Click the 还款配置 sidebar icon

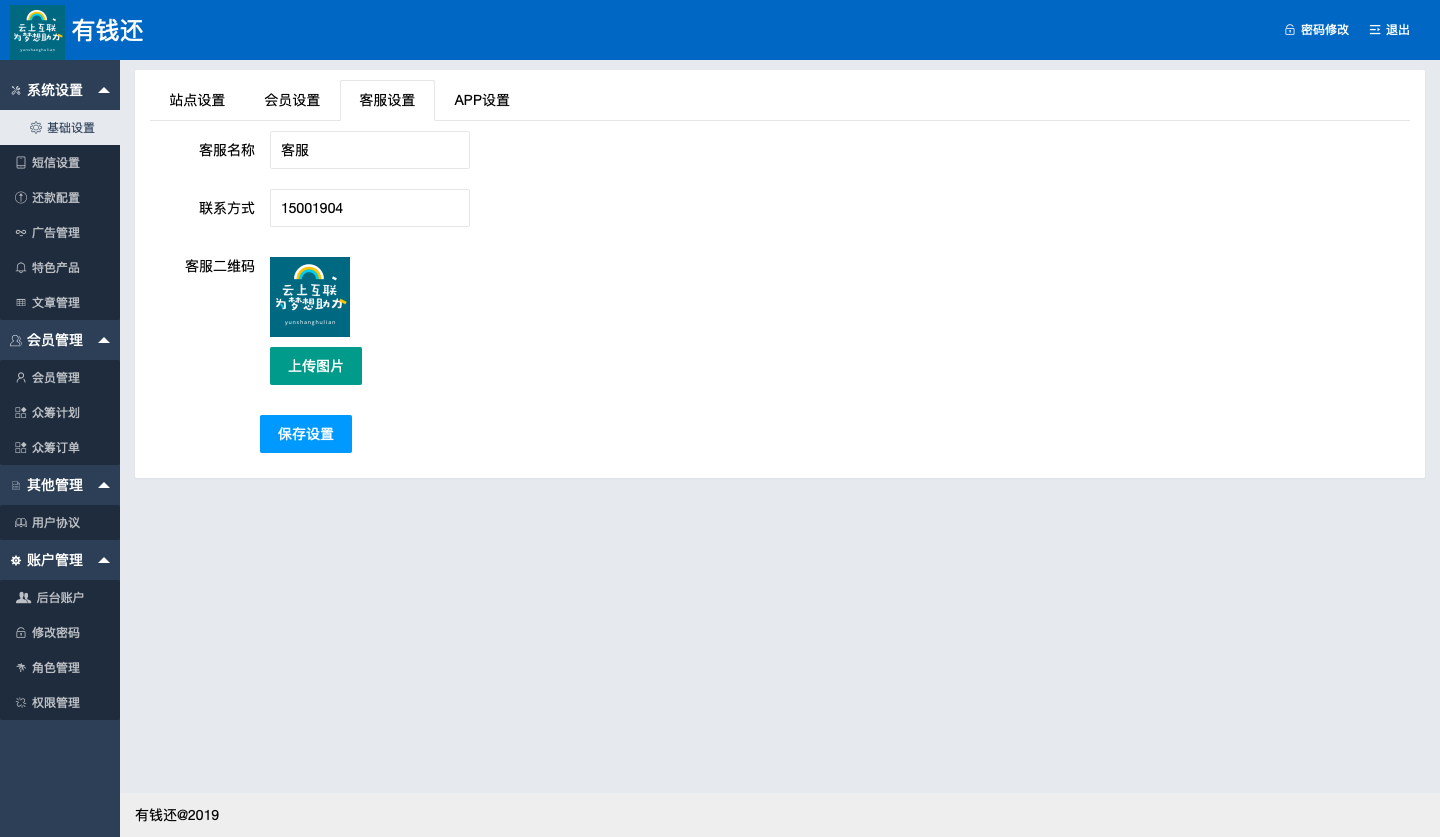coord(21,198)
